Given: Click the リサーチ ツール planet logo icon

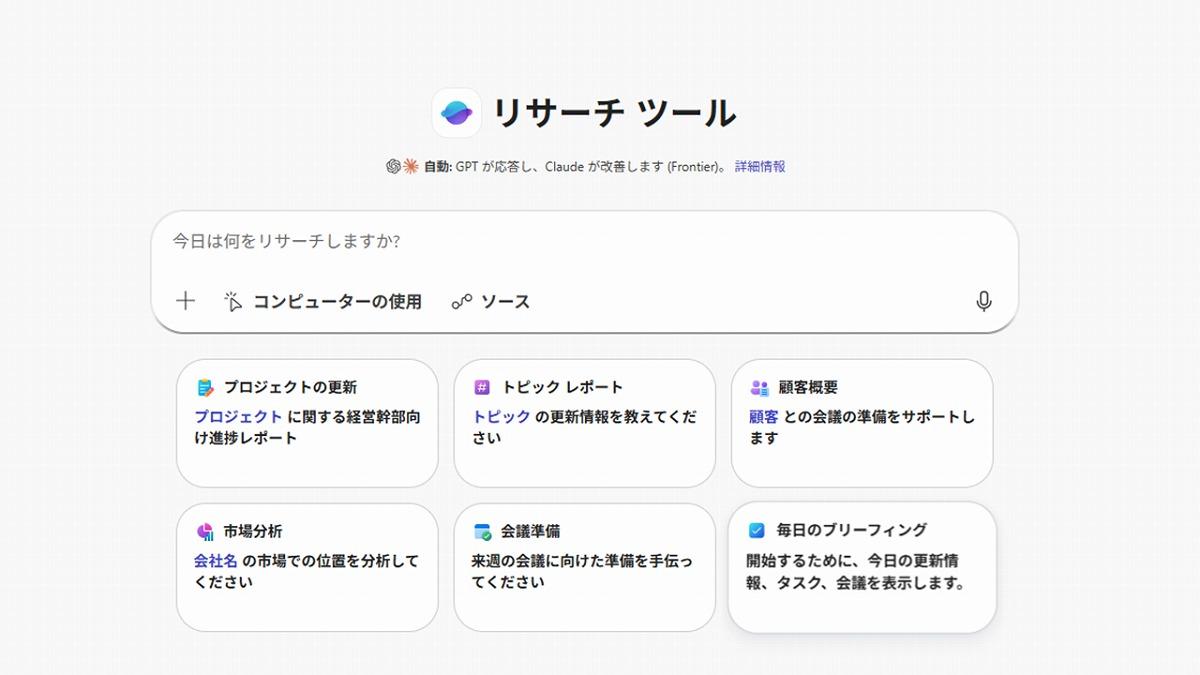Looking at the screenshot, I should pos(458,112).
